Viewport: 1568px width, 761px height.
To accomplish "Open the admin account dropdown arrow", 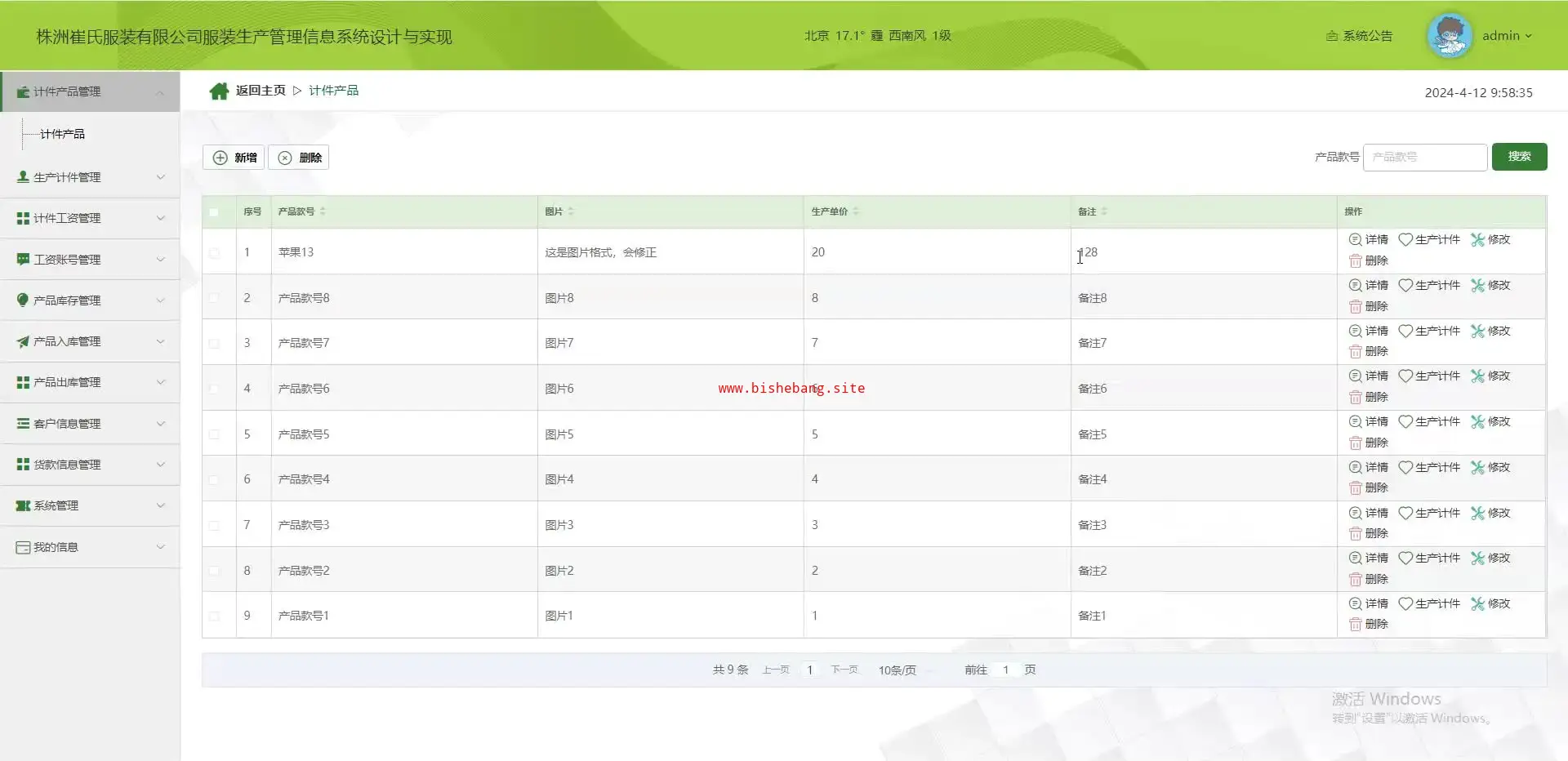I will coord(1528,36).
